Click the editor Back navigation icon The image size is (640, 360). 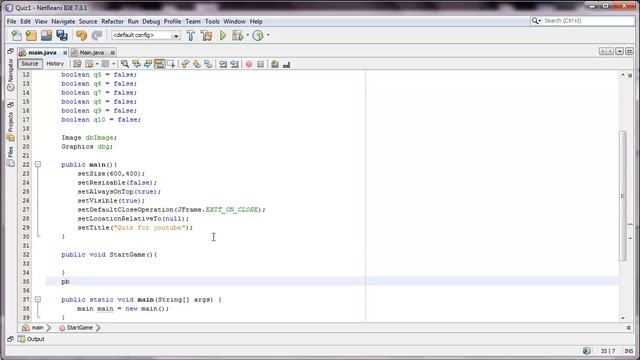pos(89,64)
